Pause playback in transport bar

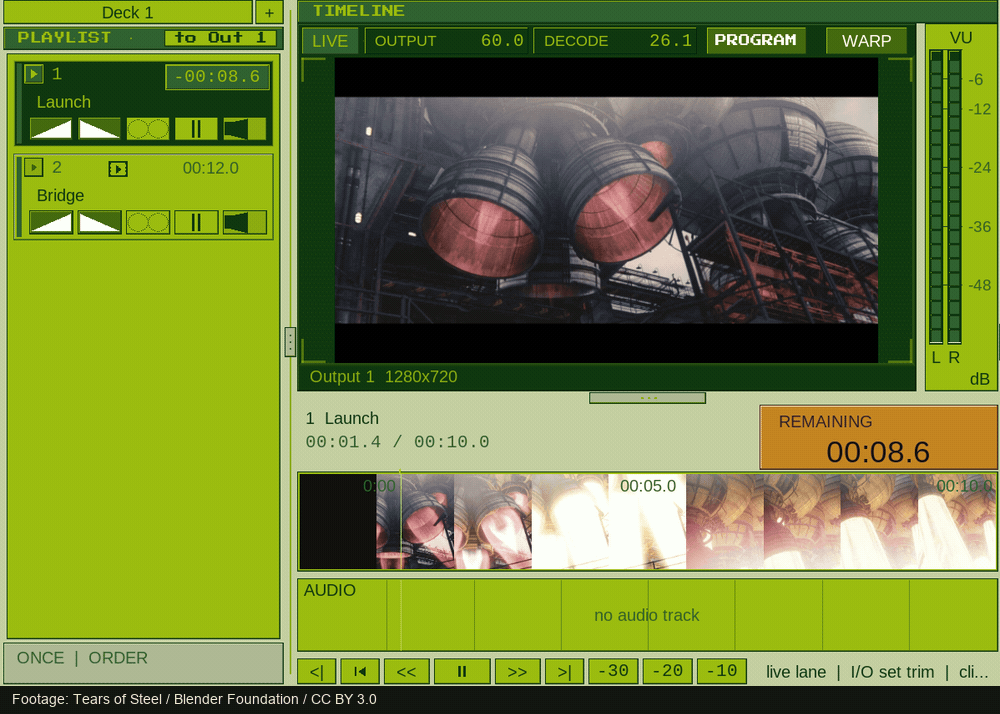click(462, 671)
